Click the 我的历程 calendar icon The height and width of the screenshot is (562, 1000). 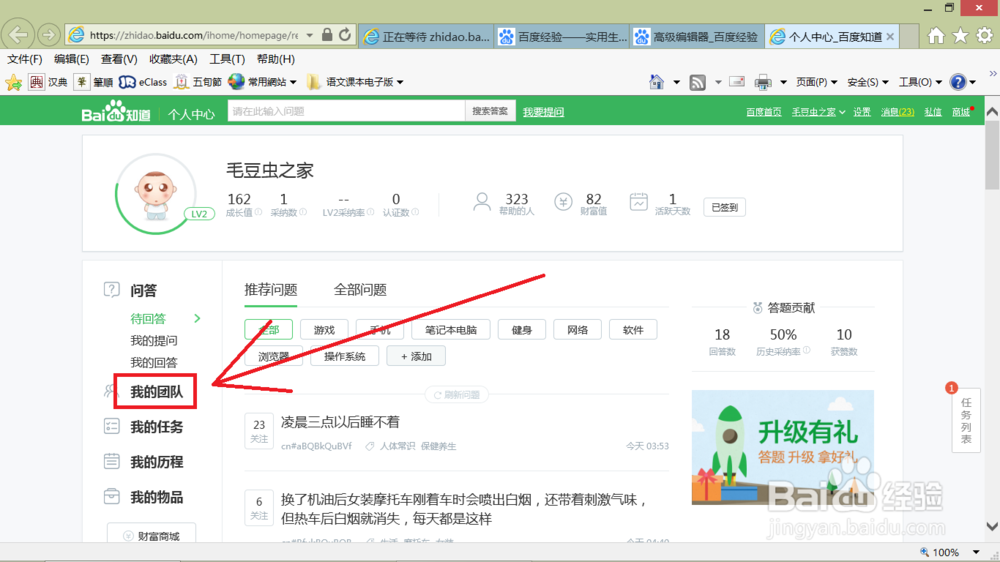112,461
